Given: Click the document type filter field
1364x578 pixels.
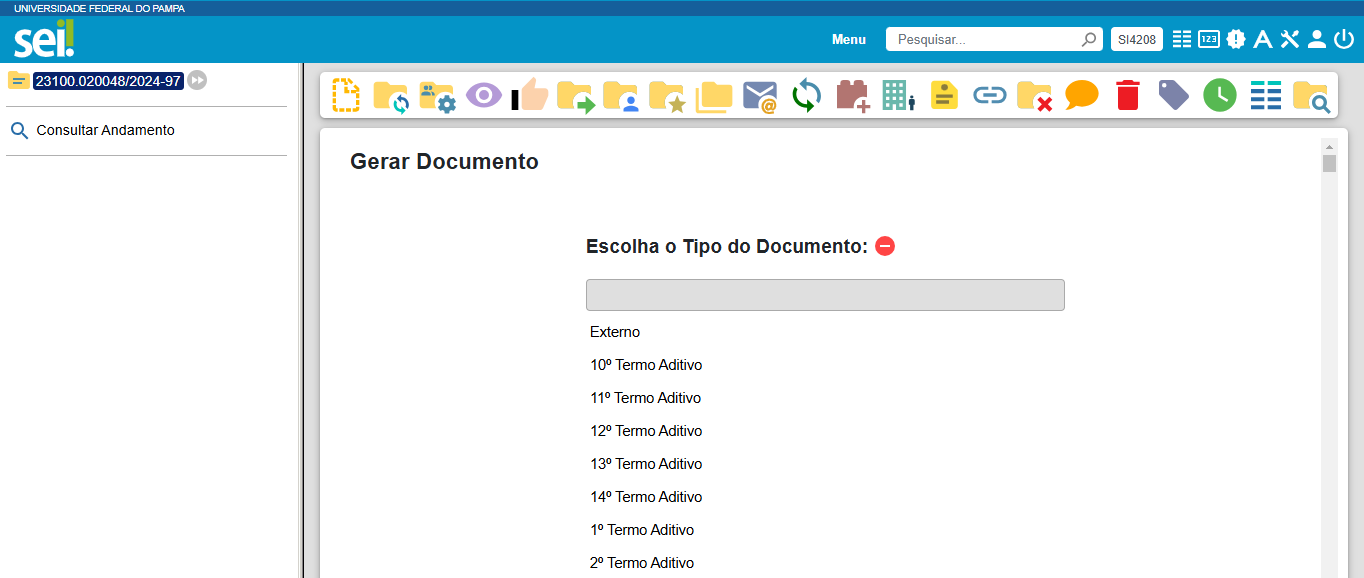Looking at the screenshot, I should click(x=825, y=295).
